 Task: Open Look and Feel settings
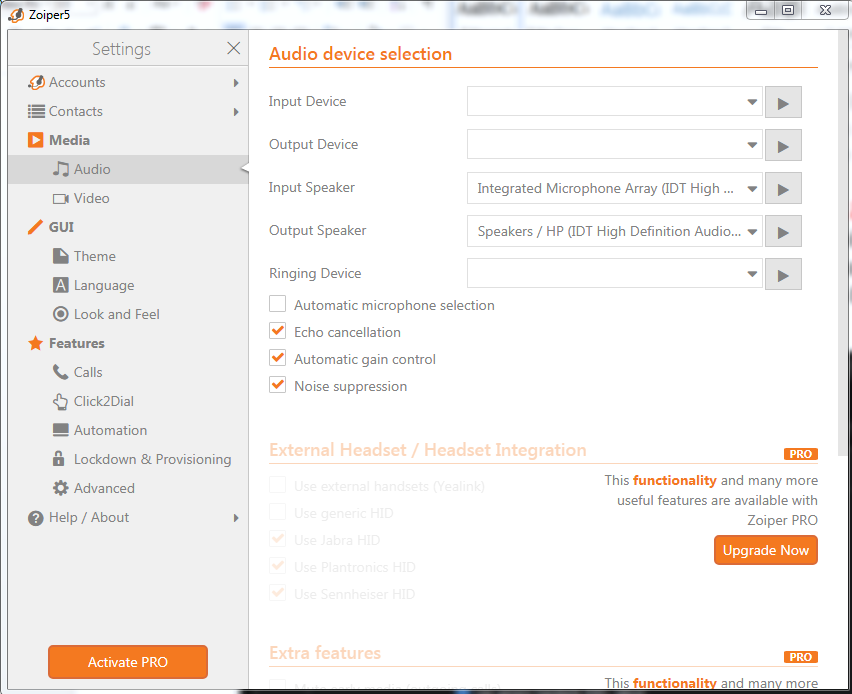[x=128, y=314]
